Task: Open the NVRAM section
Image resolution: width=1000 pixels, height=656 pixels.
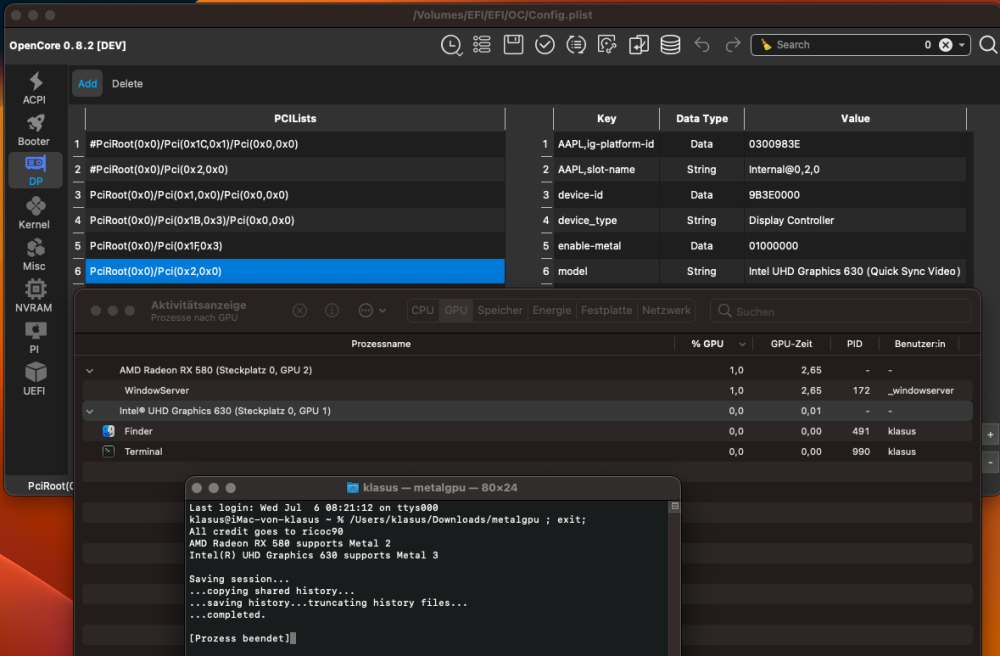Action: coord(34,296)
